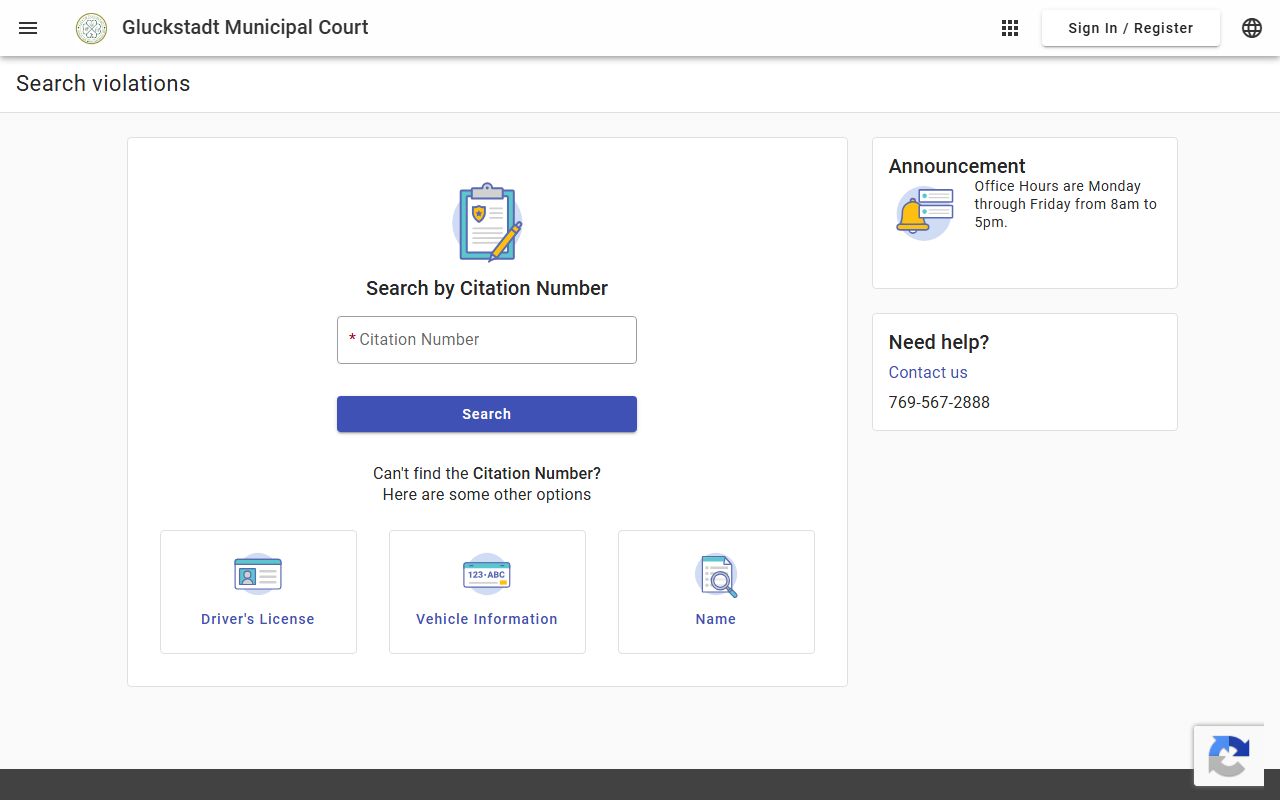The height and width of the screenshot is (800, 1280).
Task: Click the Need help? heading
Action: (x=939, y=342)
